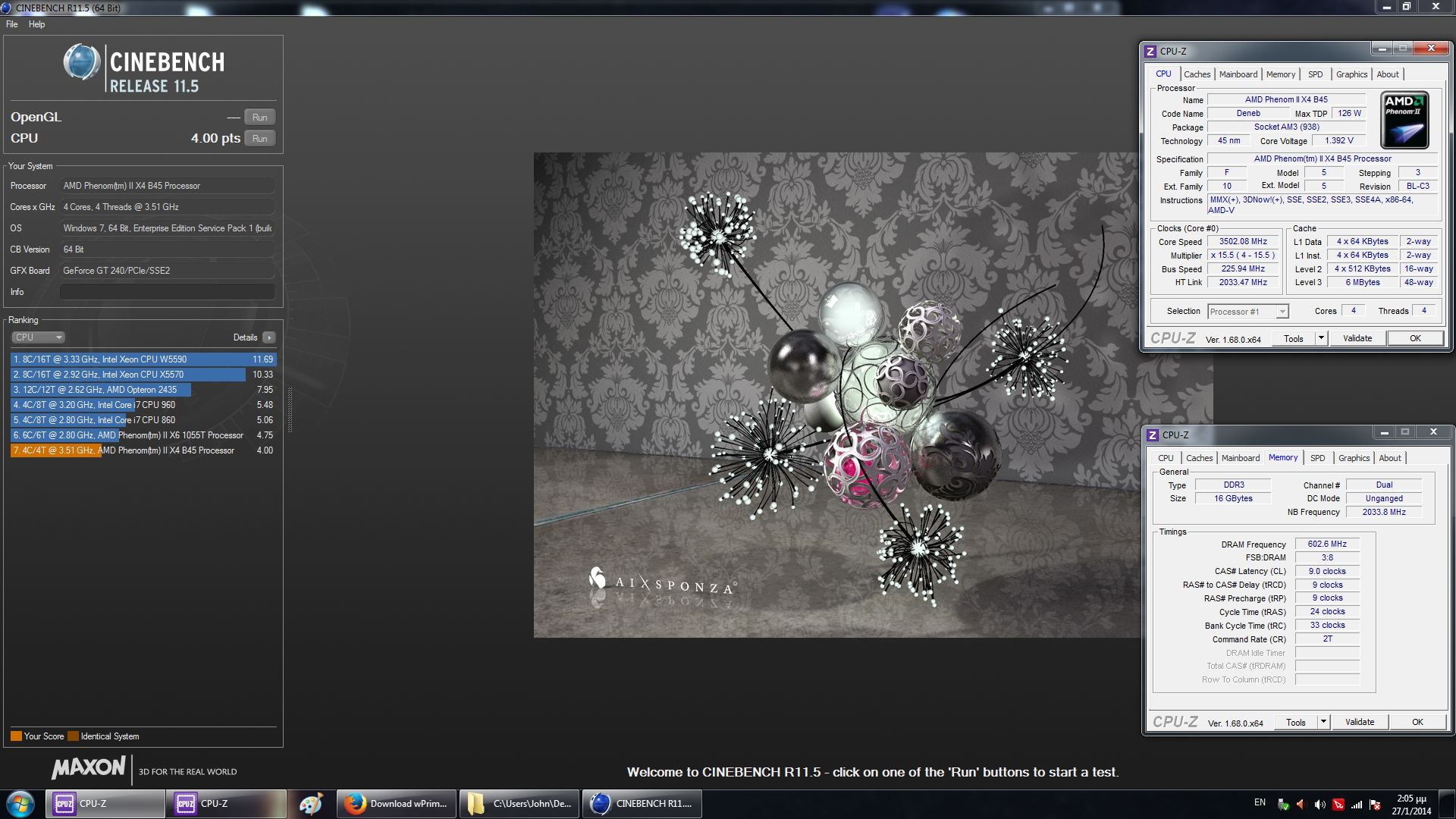Switch to the Graphics tab in the upper CPU-Z
Screen dimensions: 1456x819
click(1351, 74)
